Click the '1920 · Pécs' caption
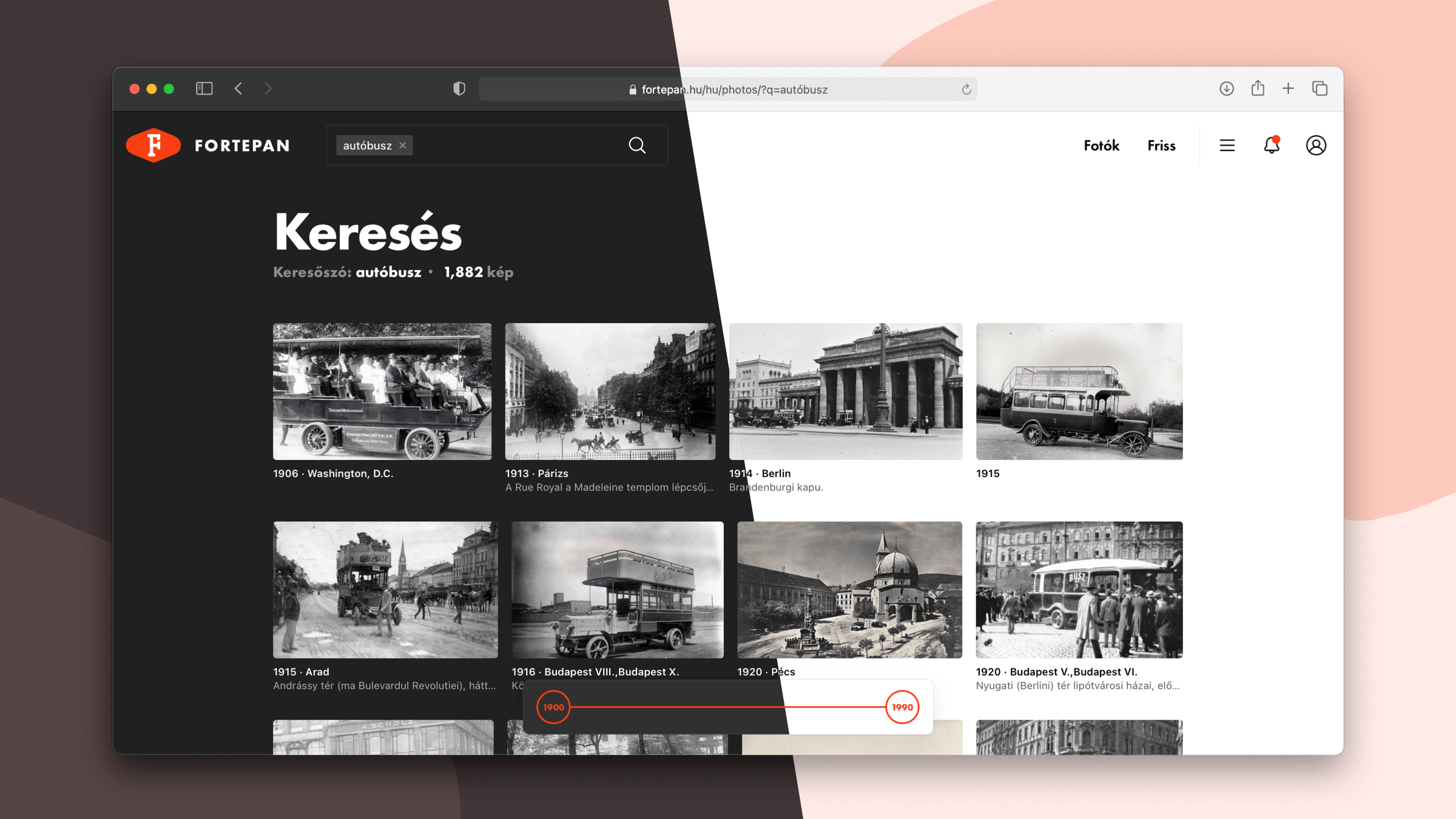Screen dimensions: 1456x819 [766, 672]
